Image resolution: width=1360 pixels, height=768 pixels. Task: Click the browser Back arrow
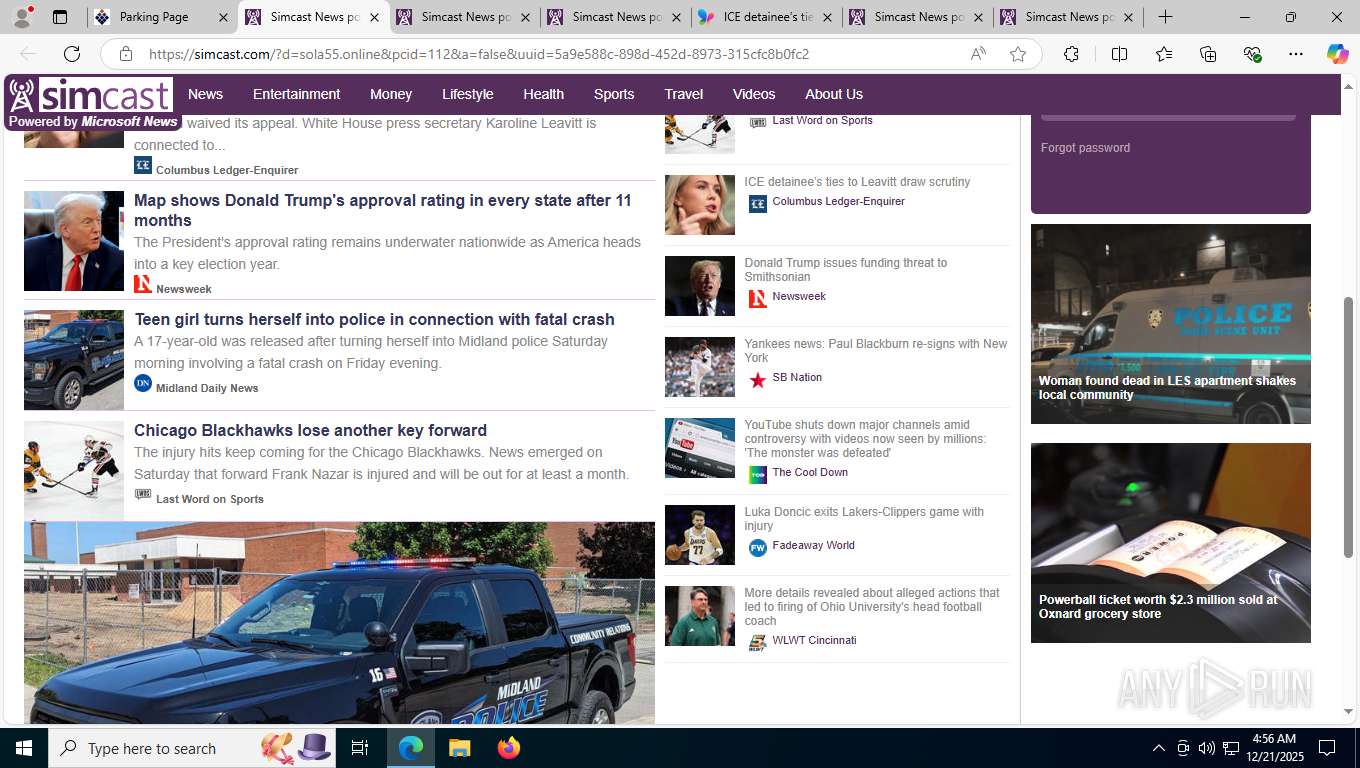[x=28, y=54]
